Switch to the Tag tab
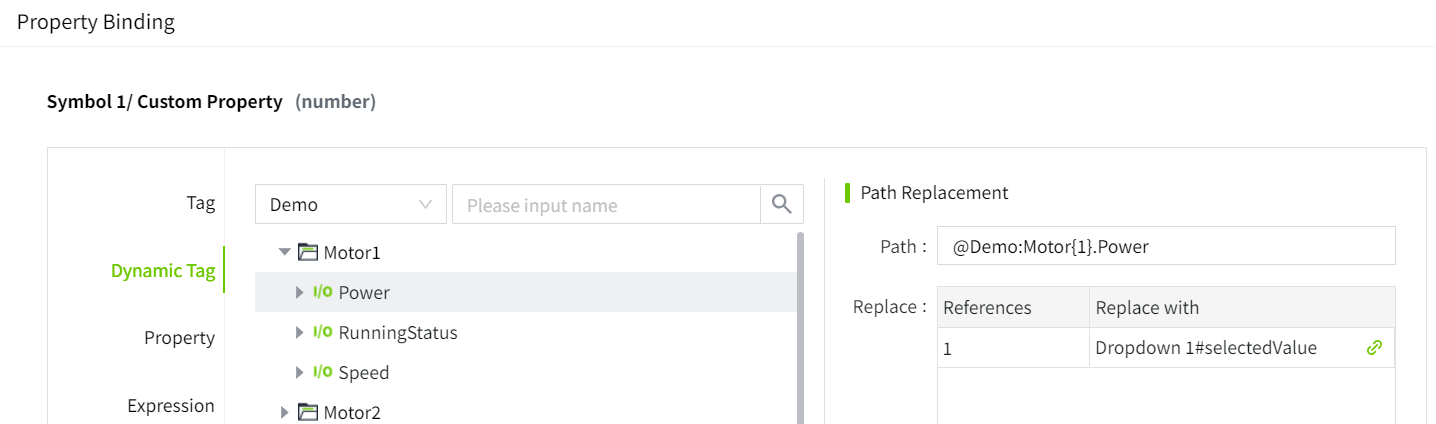 click(200, 203)
